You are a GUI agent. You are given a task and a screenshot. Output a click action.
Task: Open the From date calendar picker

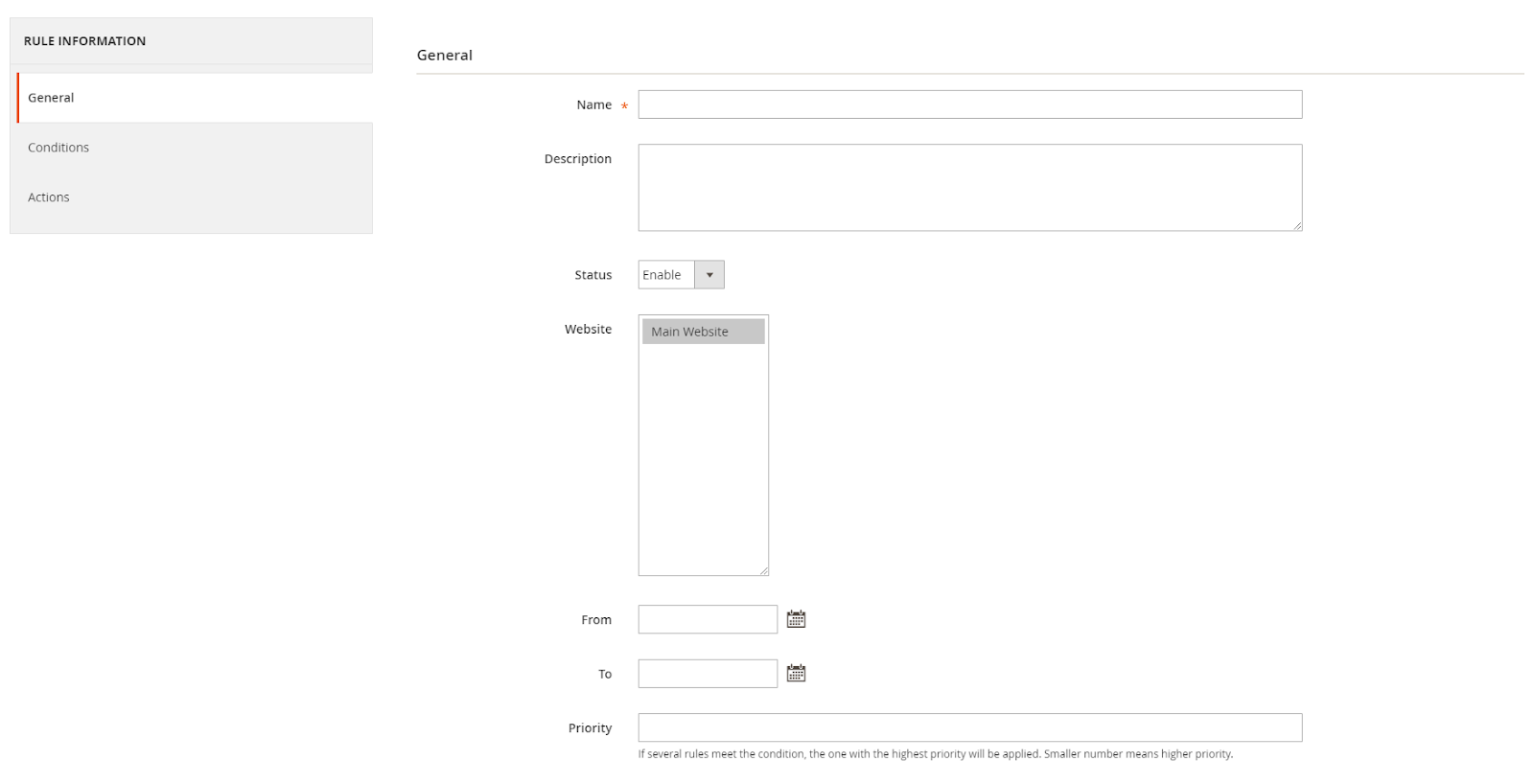pyautogui.click(x=796, y=619)
